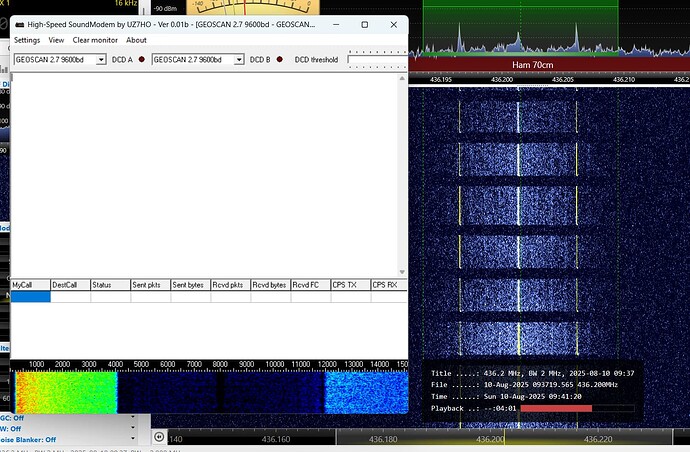Expand the Noise Blanker dropdown arrow
Screen dimensions: 690x452
tap(135, 439)
